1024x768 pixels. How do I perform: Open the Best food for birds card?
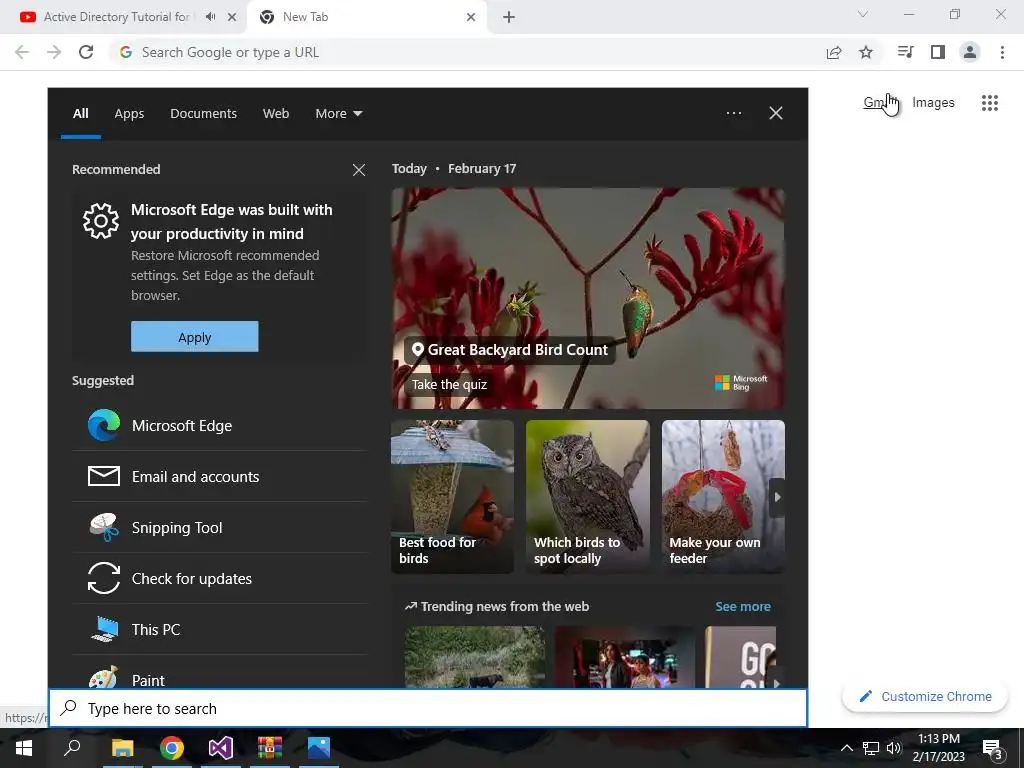pos(453,496)
